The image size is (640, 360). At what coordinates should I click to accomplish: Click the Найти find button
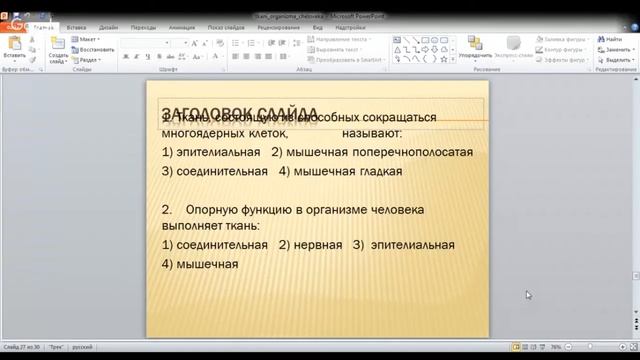610,39
